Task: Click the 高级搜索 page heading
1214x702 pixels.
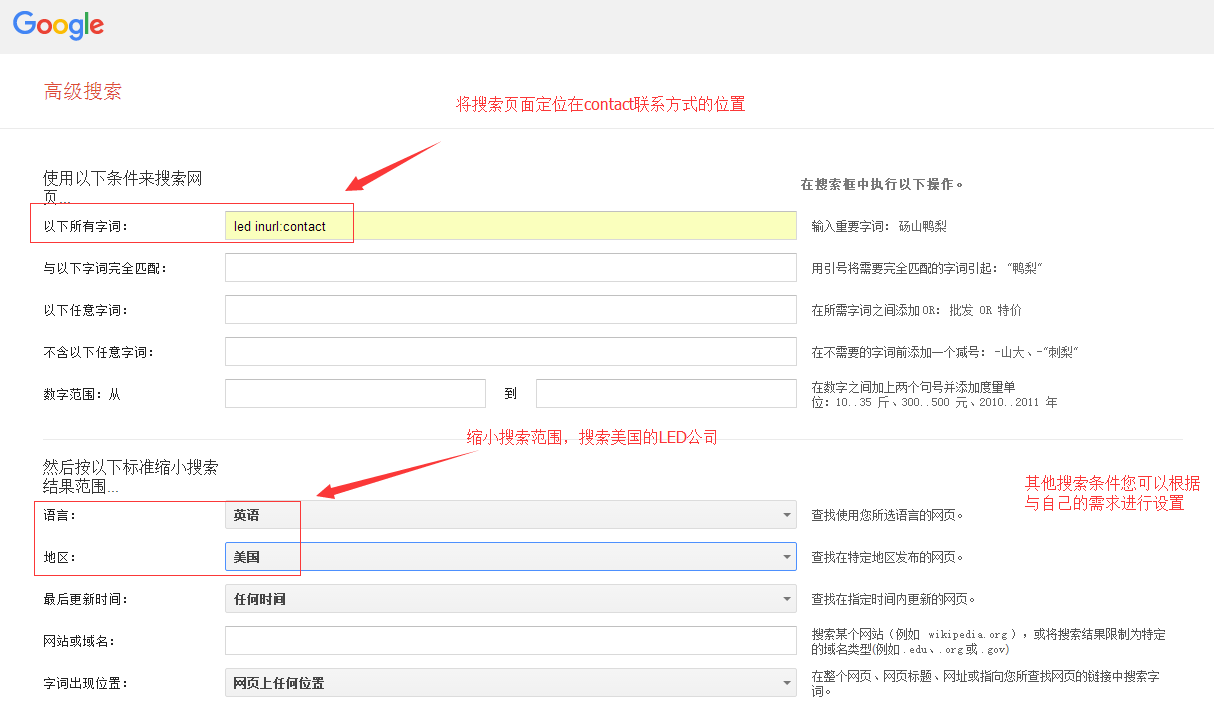Action: click(x=82, y=92)
